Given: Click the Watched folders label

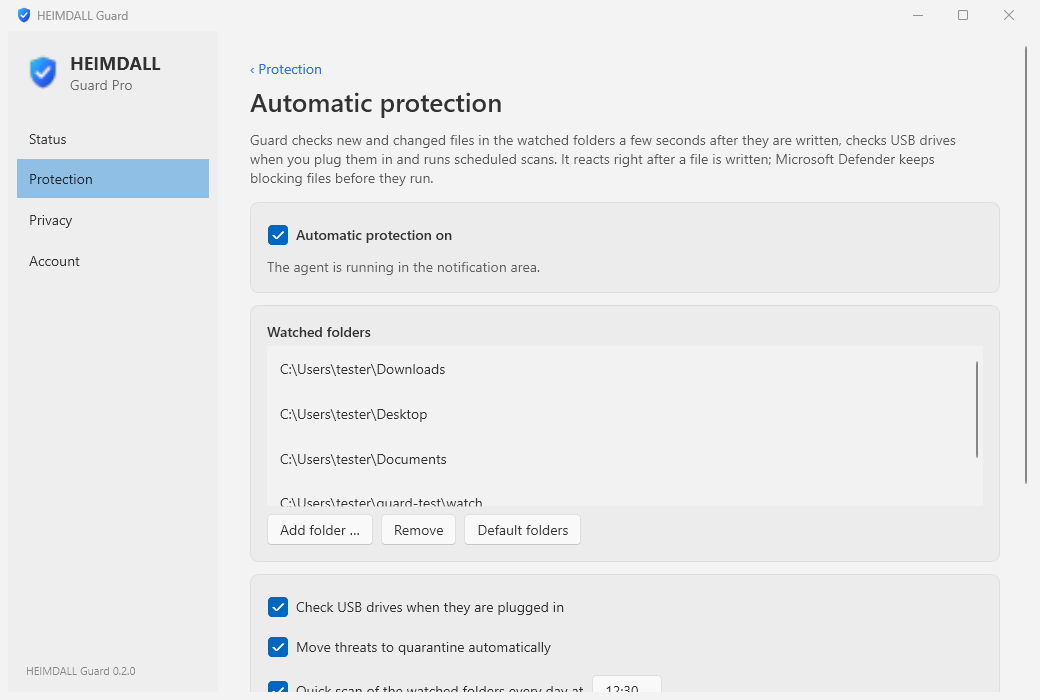Looking at the screenshot, I should (x=319, y=332).
